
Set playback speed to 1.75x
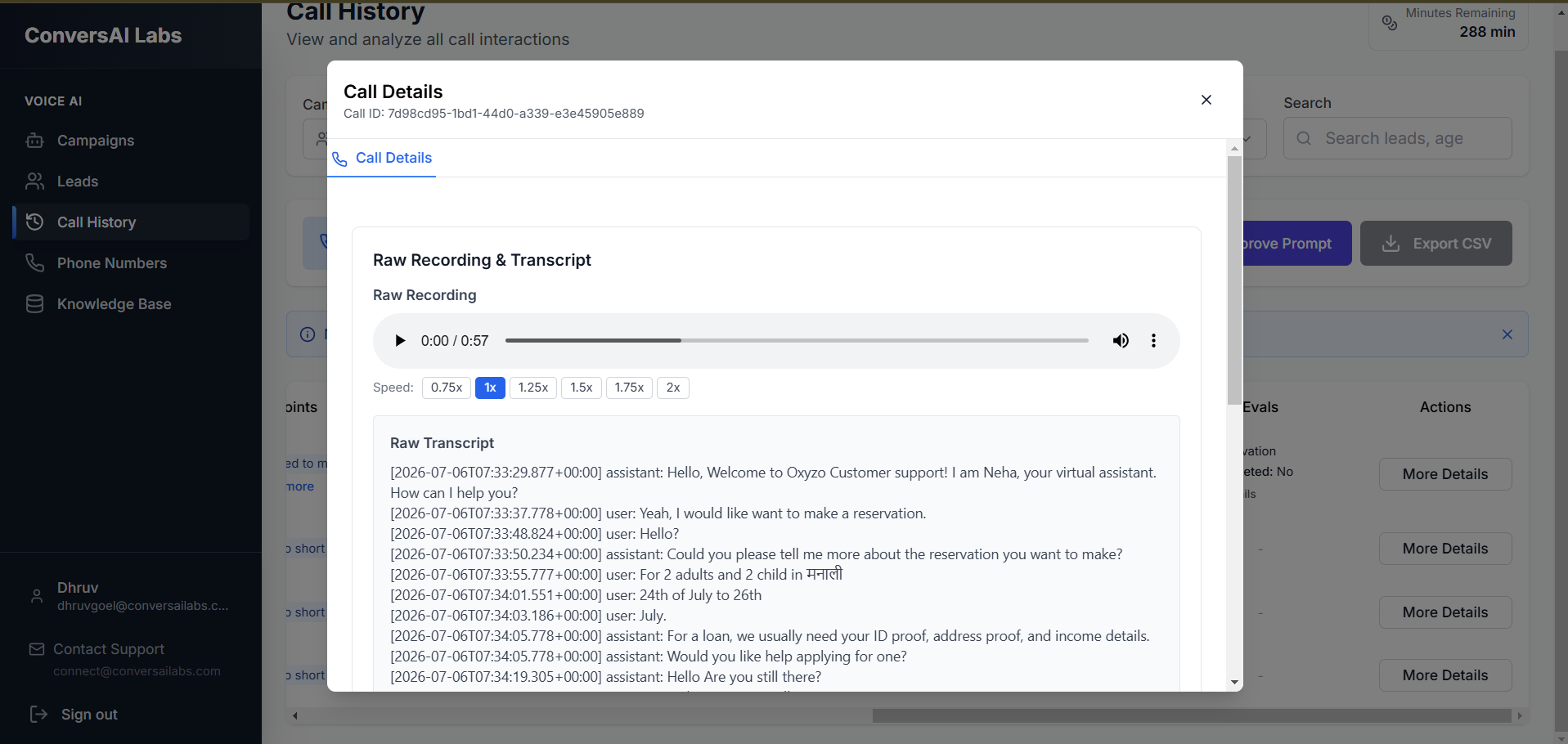coord(629,388)
